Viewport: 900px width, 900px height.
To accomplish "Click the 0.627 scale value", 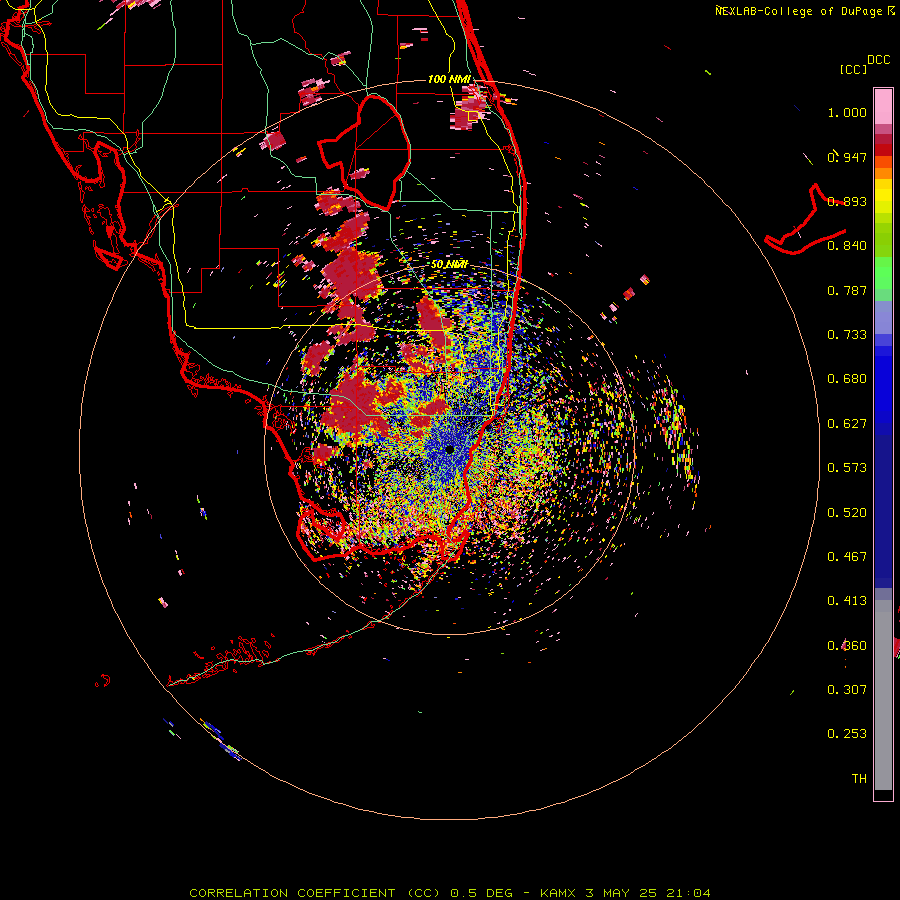I will pos(847,424).
